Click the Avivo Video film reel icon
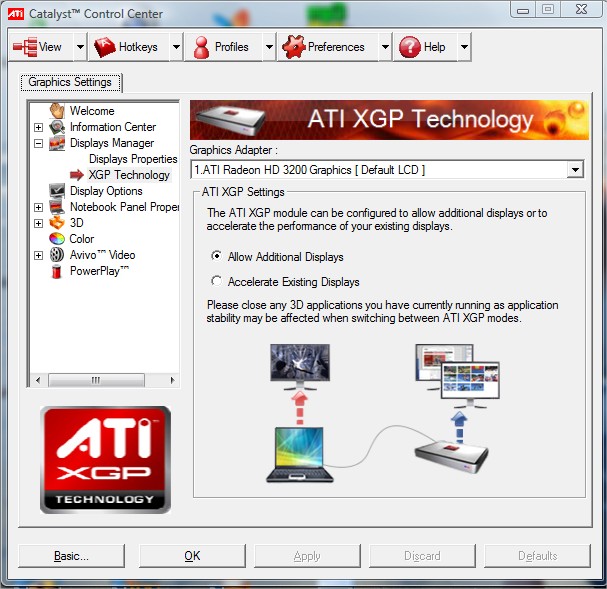Screen dimensions: 607x589 click(57, 255)
